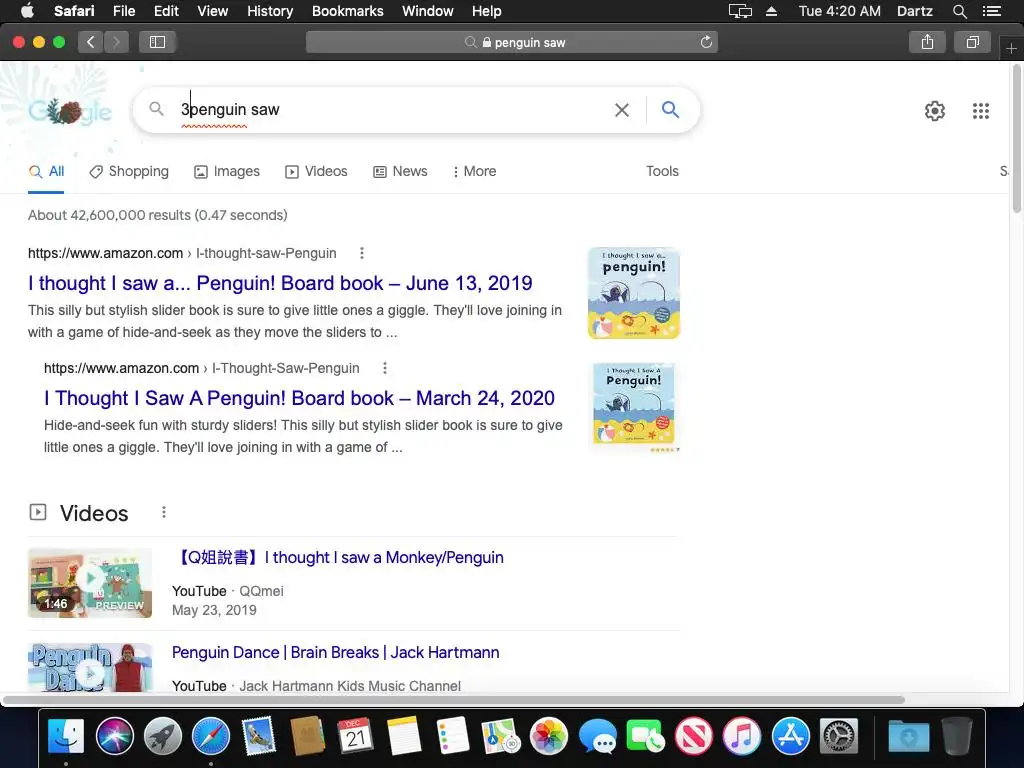Screen dimensions: 1024x768
Task: Click the Safari compass icon in the Dock
Action: pyautogui.click(x=211, y=735)
